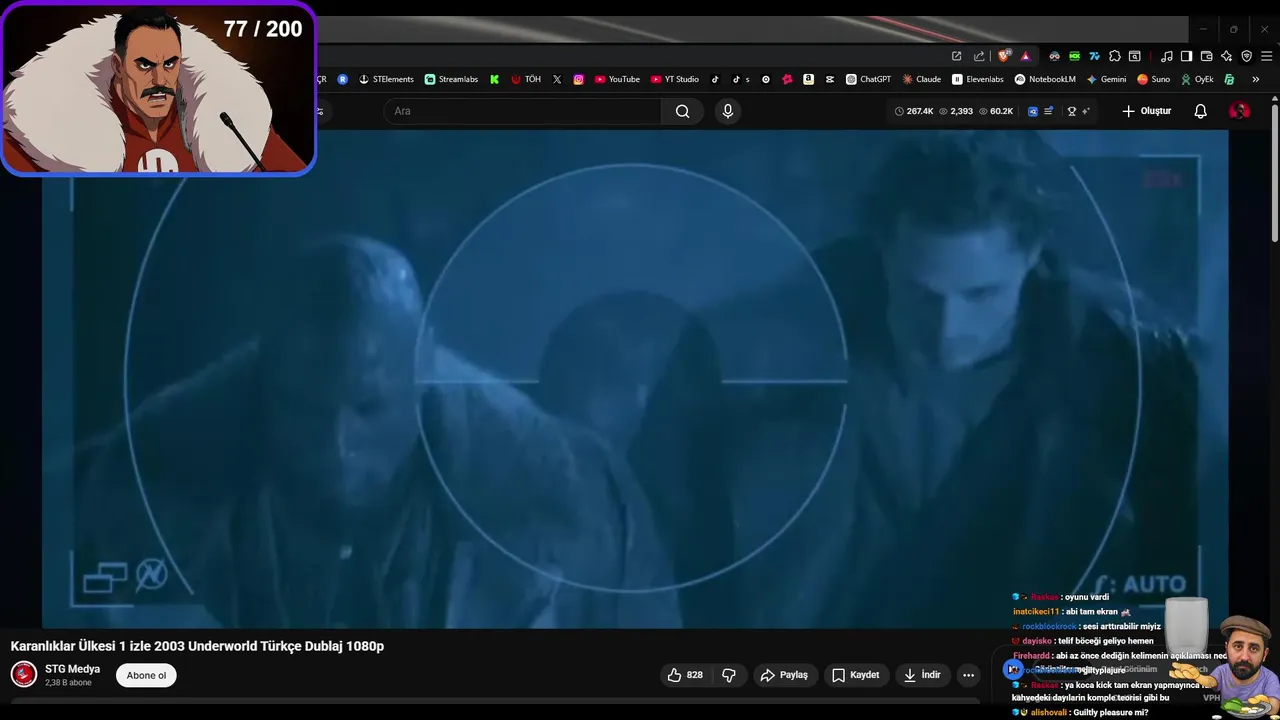
Task: Click the YouTube search magnifier button
Action: click(682, 111)
